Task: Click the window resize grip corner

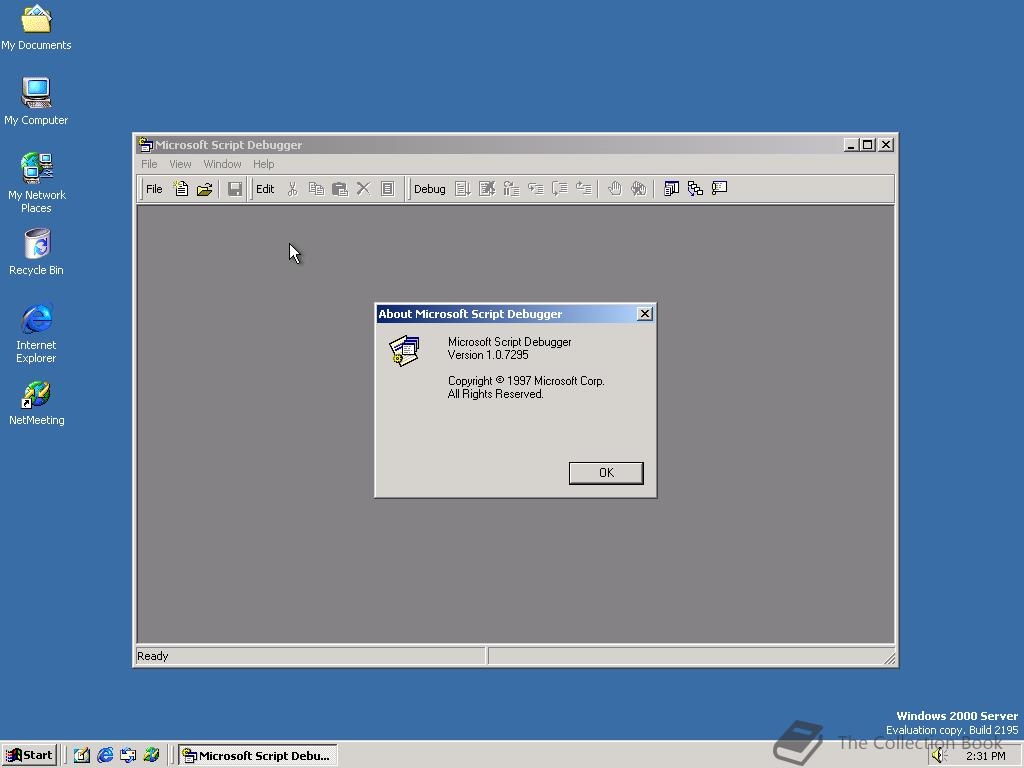Action: 889,658
